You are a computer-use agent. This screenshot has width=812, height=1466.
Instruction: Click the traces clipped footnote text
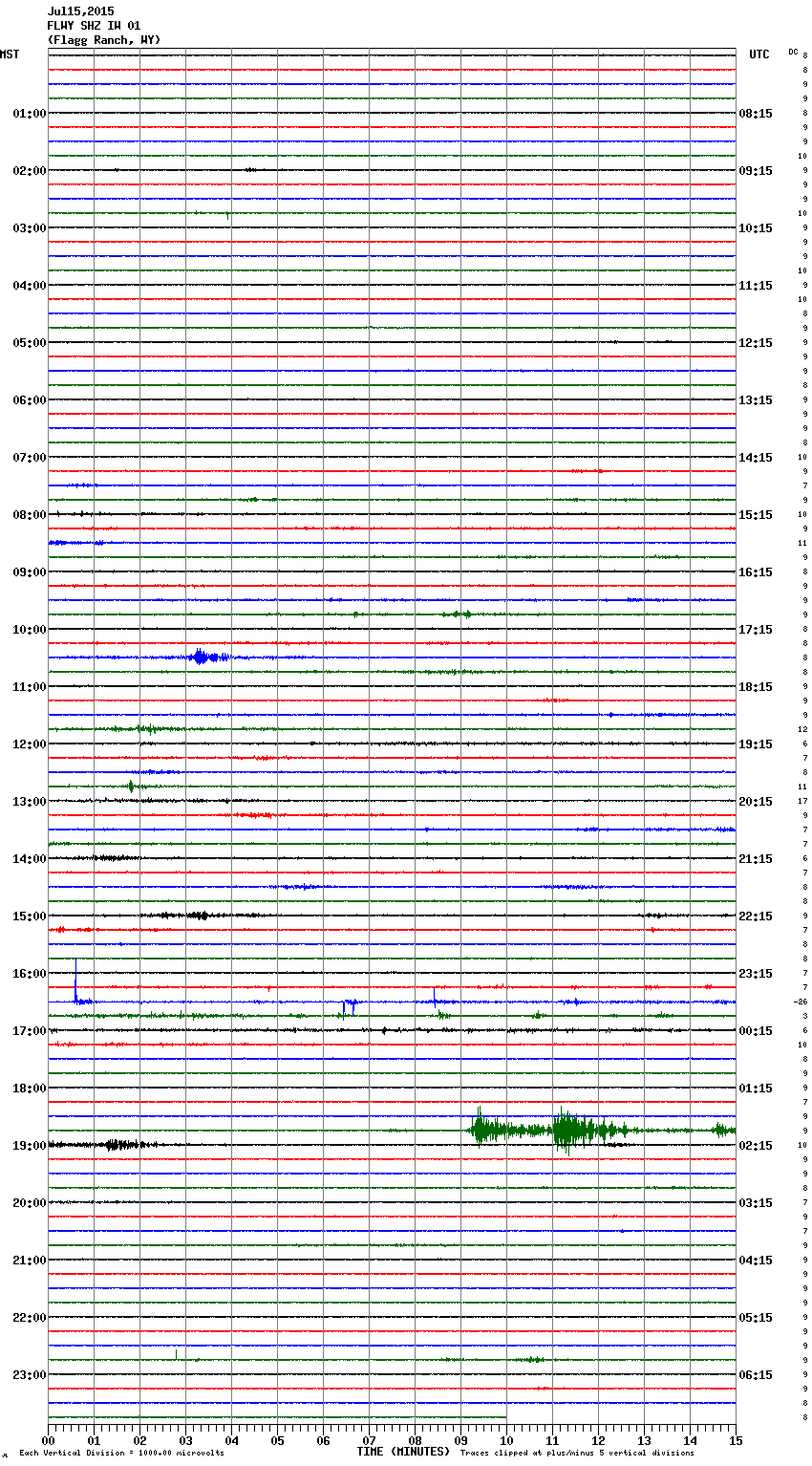pyautogui.click(x=577, y=1454)
